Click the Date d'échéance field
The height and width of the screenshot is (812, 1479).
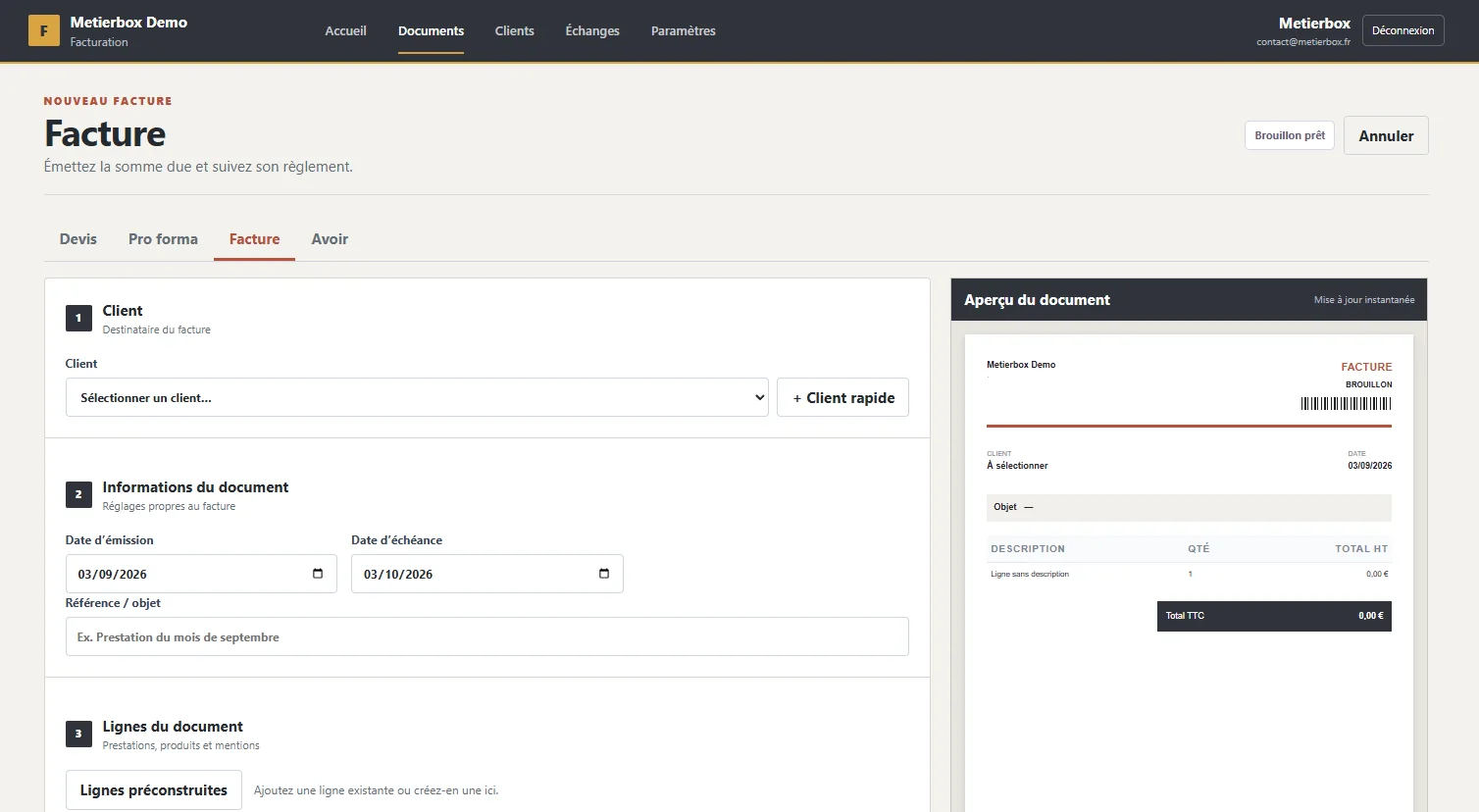487,574
